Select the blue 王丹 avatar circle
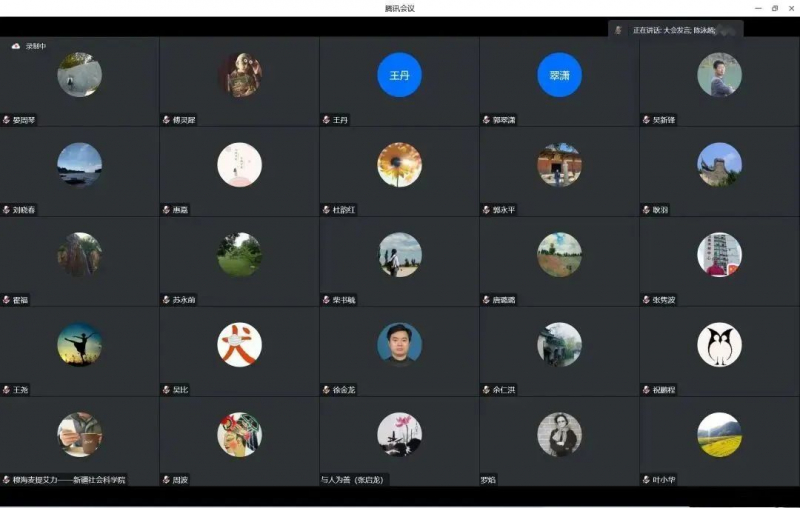800x508 pixels. pyautogui.click(x=399, y=75)
